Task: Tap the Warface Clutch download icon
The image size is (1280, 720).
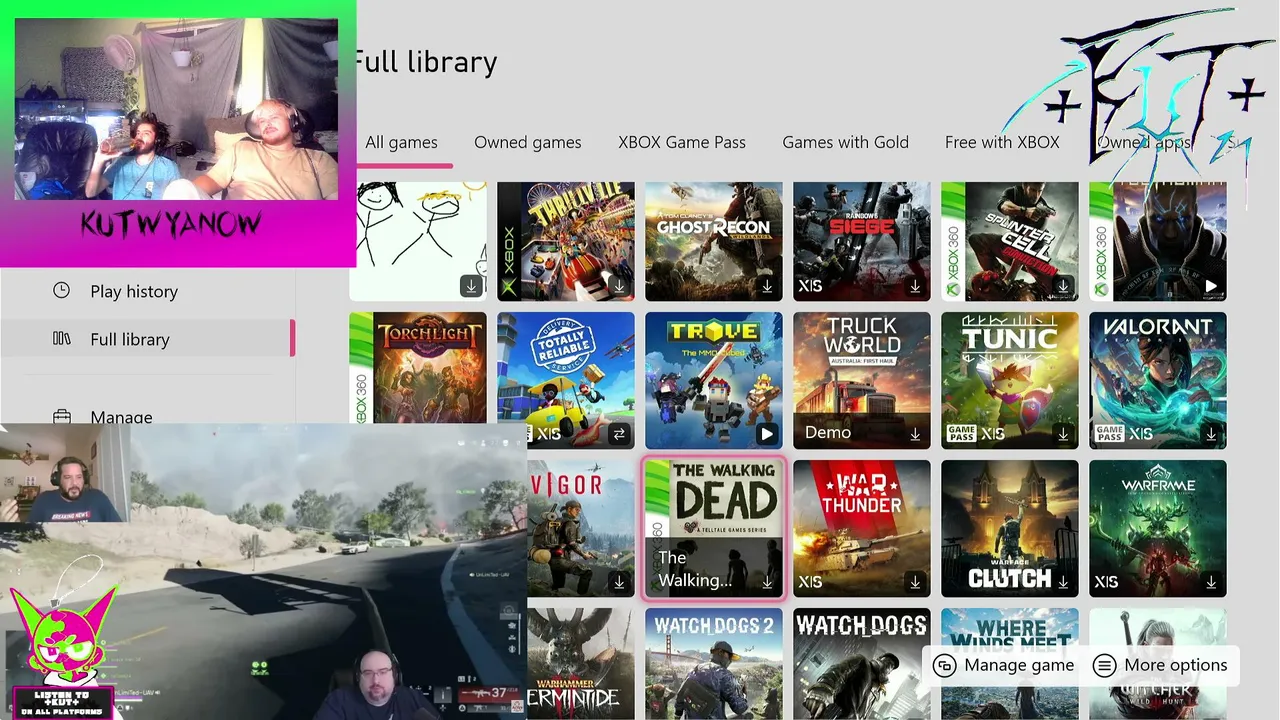Action: (x=1063, y=582)
